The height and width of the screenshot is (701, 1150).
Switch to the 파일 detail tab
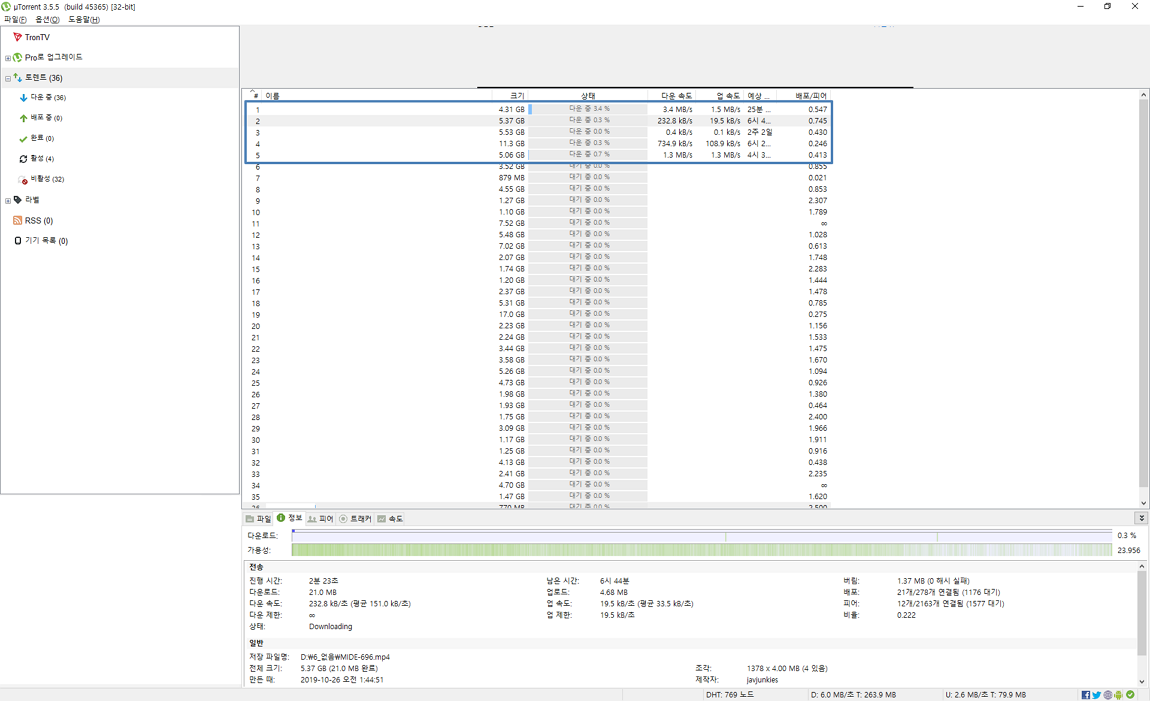(x=258, y=518)
